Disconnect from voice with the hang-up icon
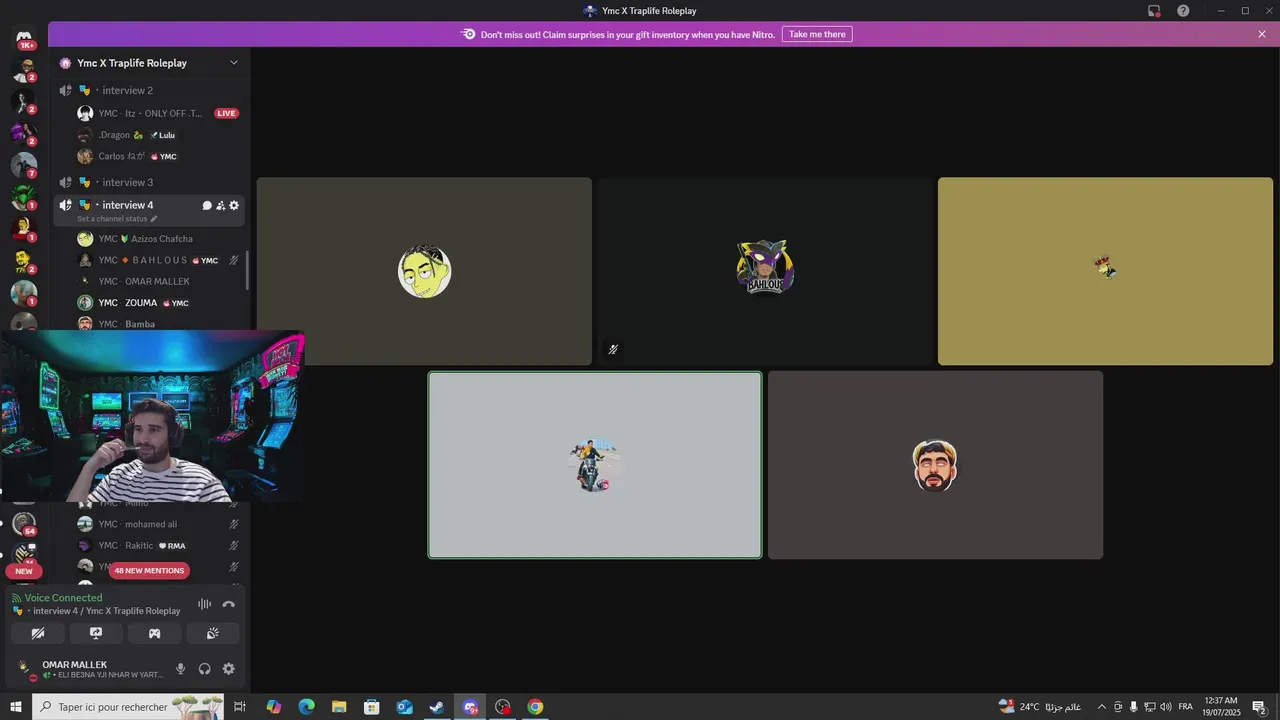 [x=229, y=604]
